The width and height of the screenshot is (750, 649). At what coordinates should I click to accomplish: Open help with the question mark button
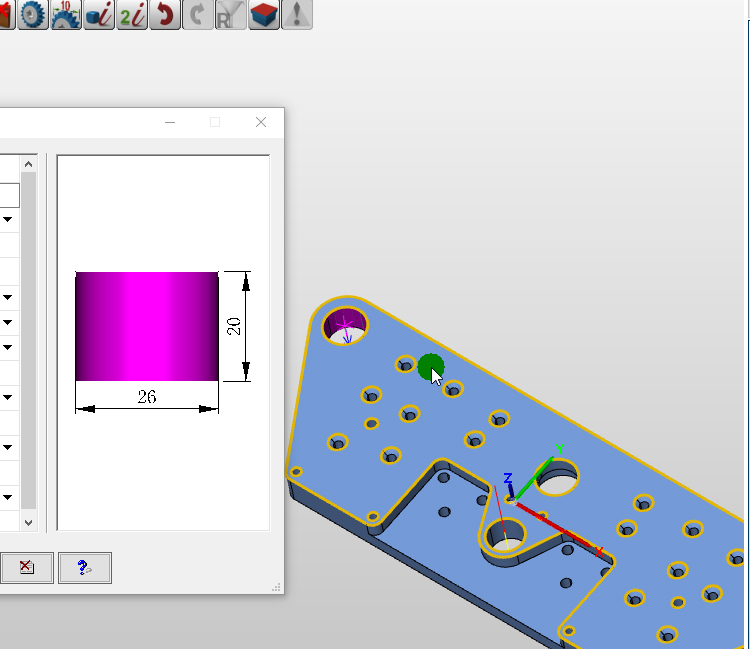point(85,568)
